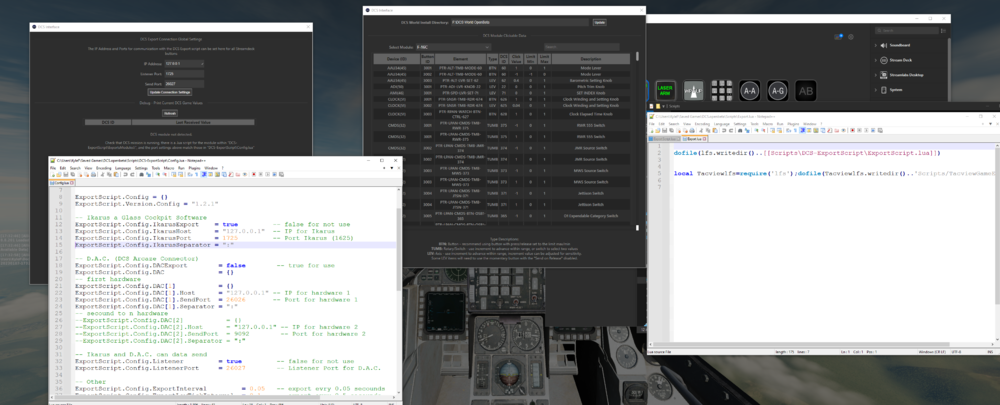The height and width of the screenshot is (405, 1000).
Task: Click the grid keypad Stream Deck key
Action: tap(721, 91)
